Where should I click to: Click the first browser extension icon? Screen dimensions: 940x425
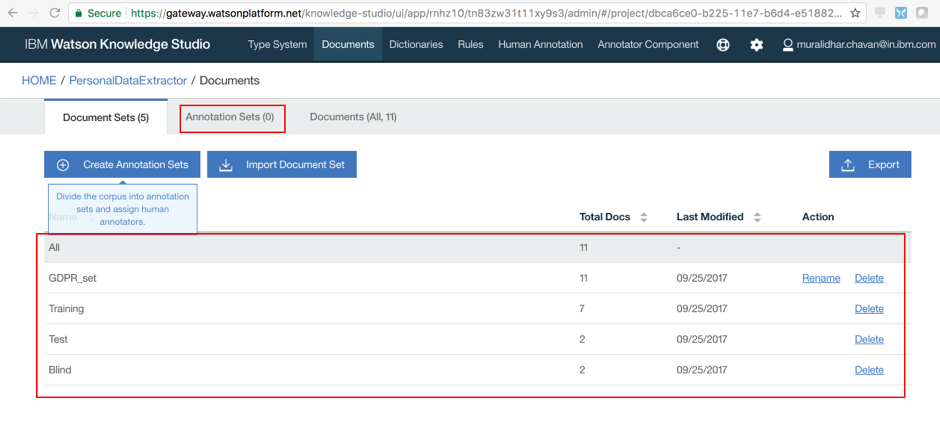pos(880,13)
